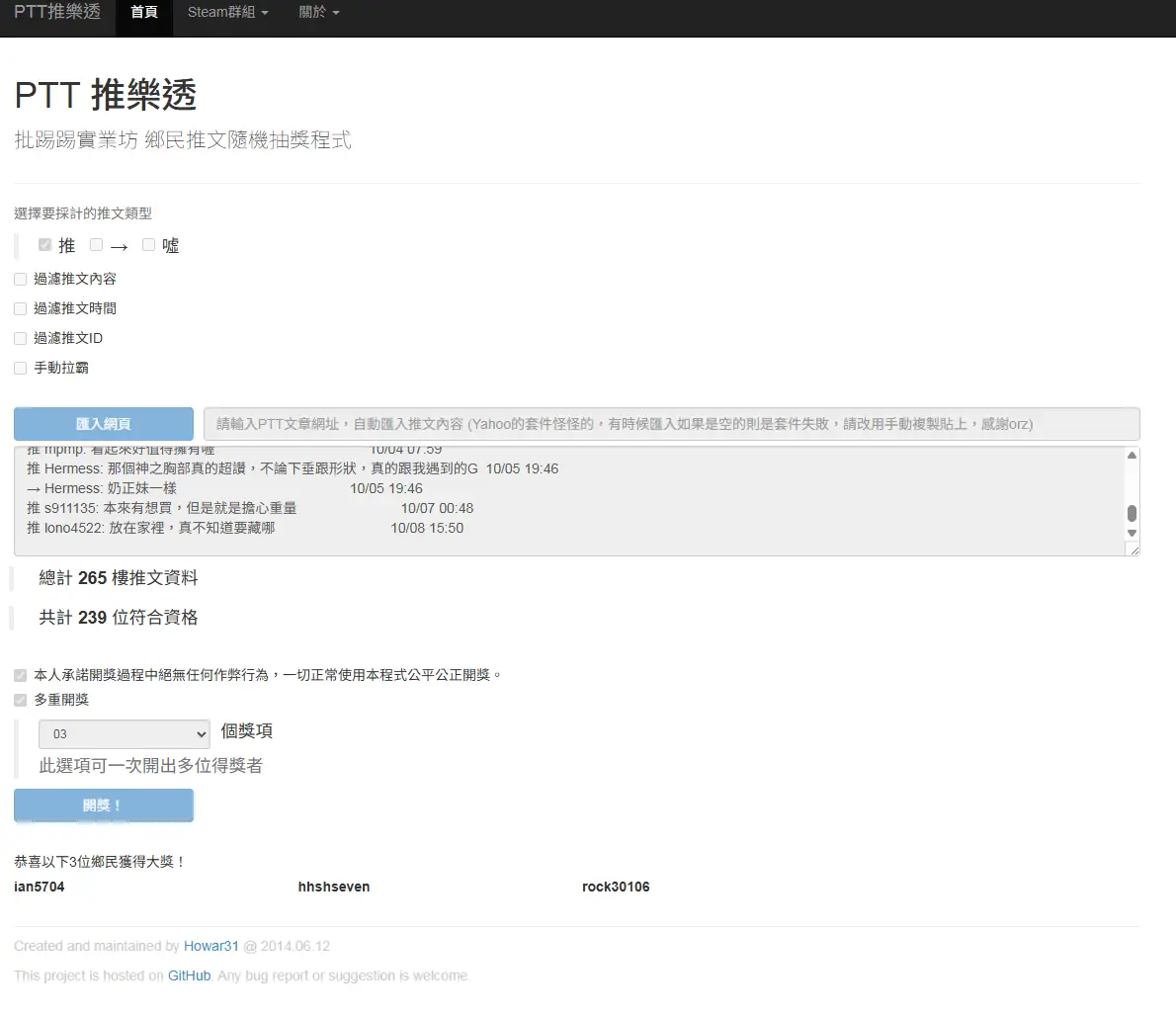Check the 過濾推文內容 filter option

click(21, 280)
